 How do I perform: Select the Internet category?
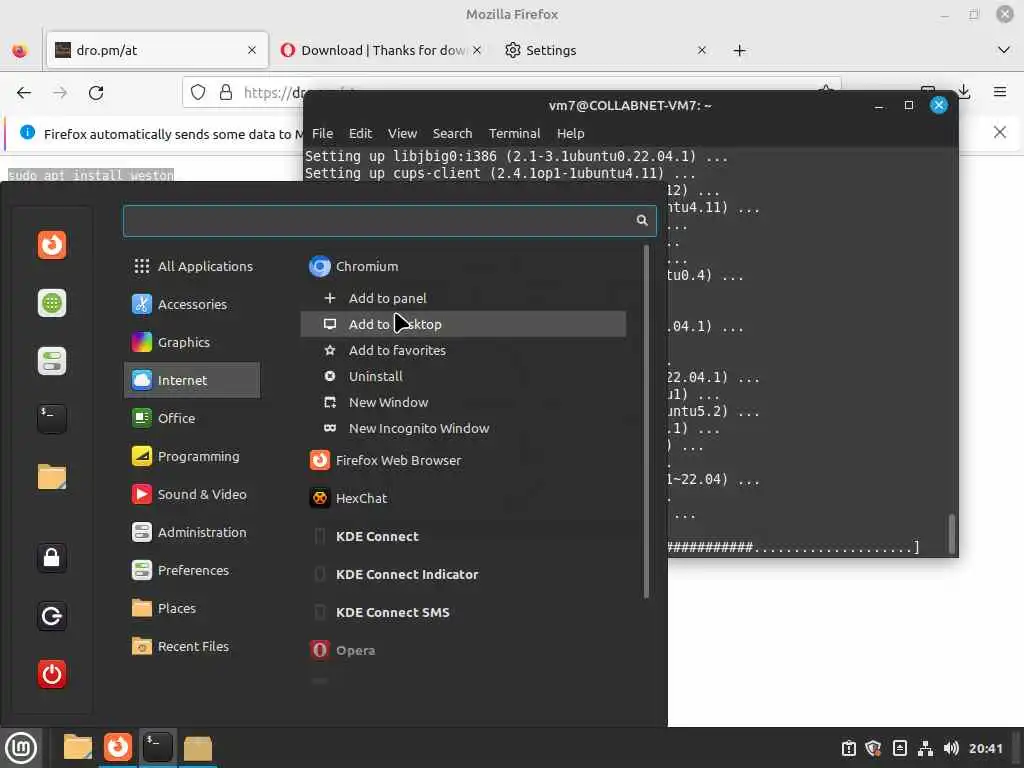(192, 380)
